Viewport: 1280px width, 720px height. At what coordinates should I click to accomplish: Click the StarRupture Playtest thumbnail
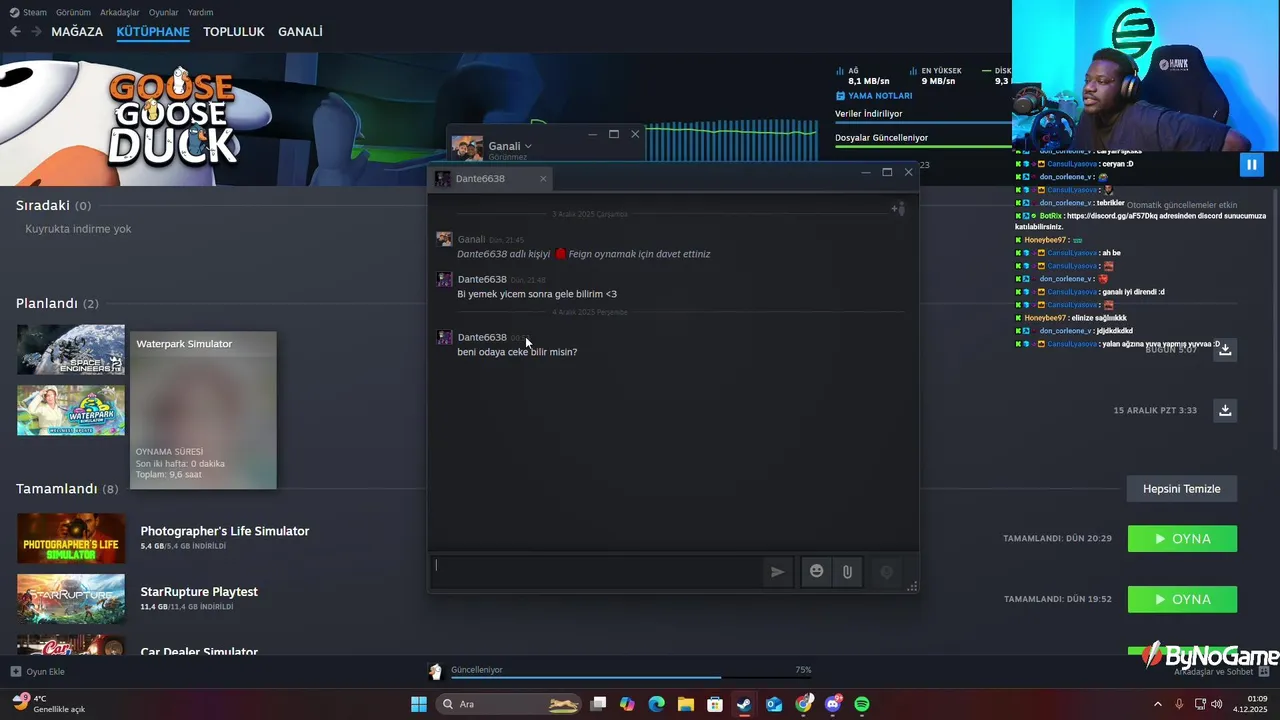71,599
